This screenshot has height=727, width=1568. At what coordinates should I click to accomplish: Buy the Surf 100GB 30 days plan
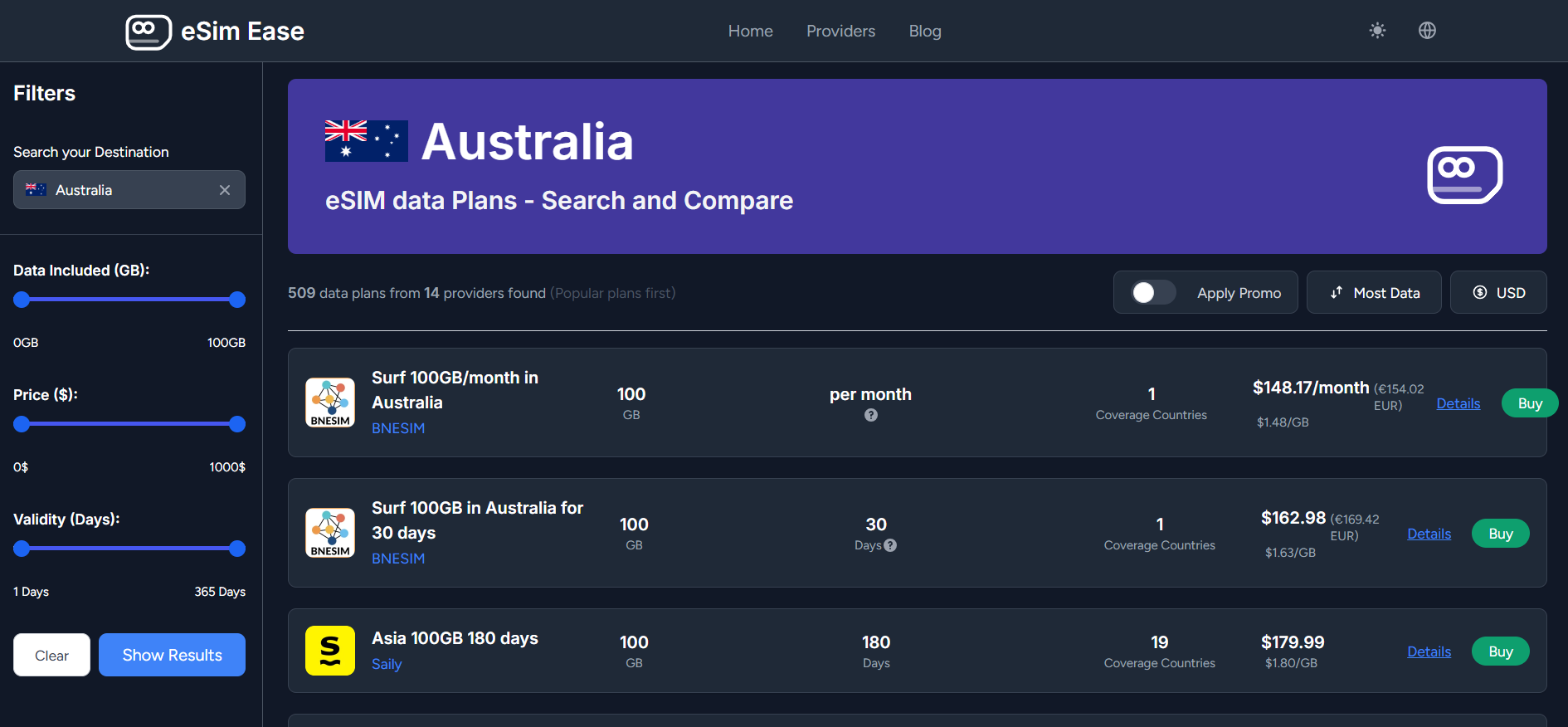click(x=1501, y=534)
